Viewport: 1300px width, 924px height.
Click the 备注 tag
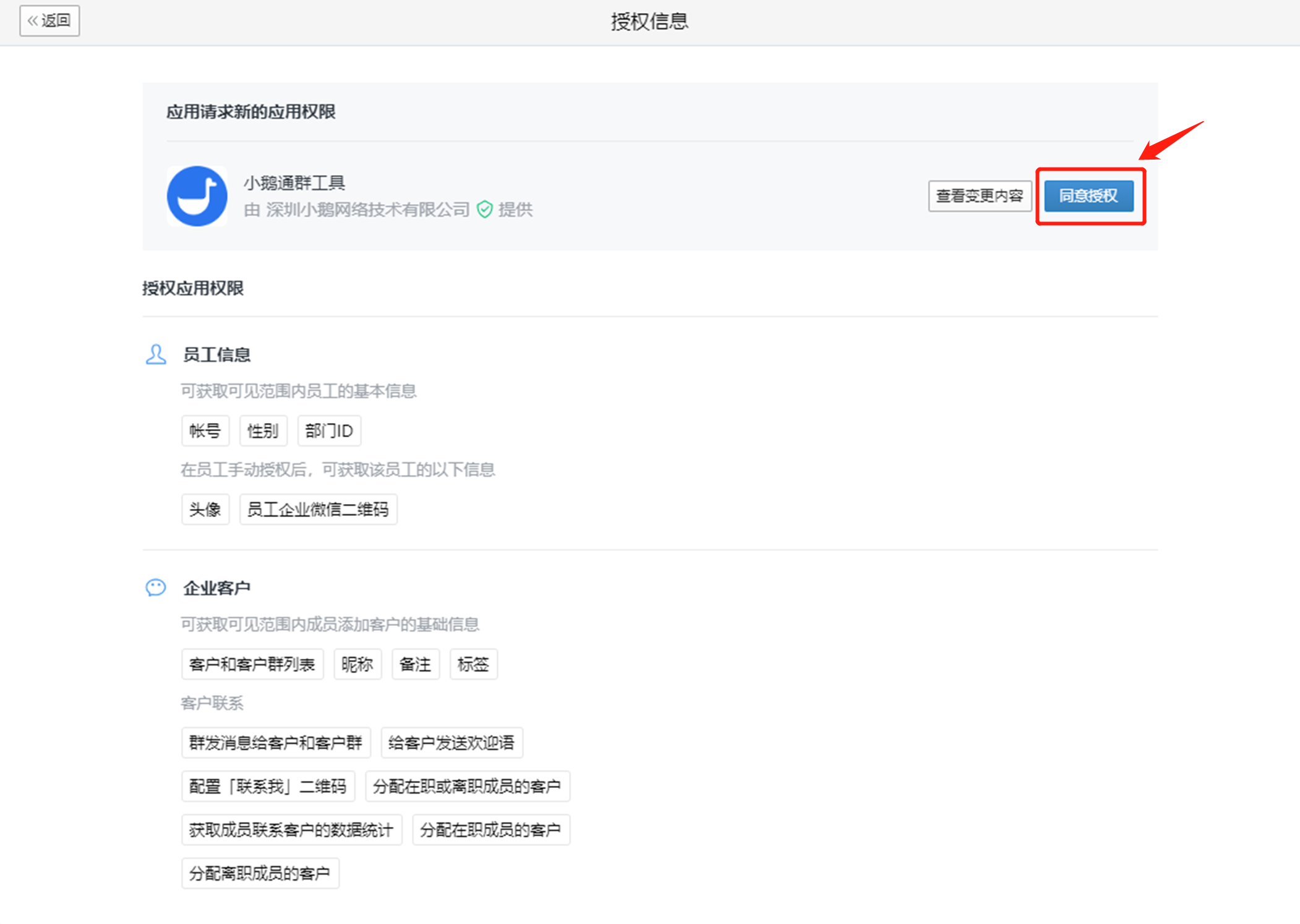click(x=415, y=664)
